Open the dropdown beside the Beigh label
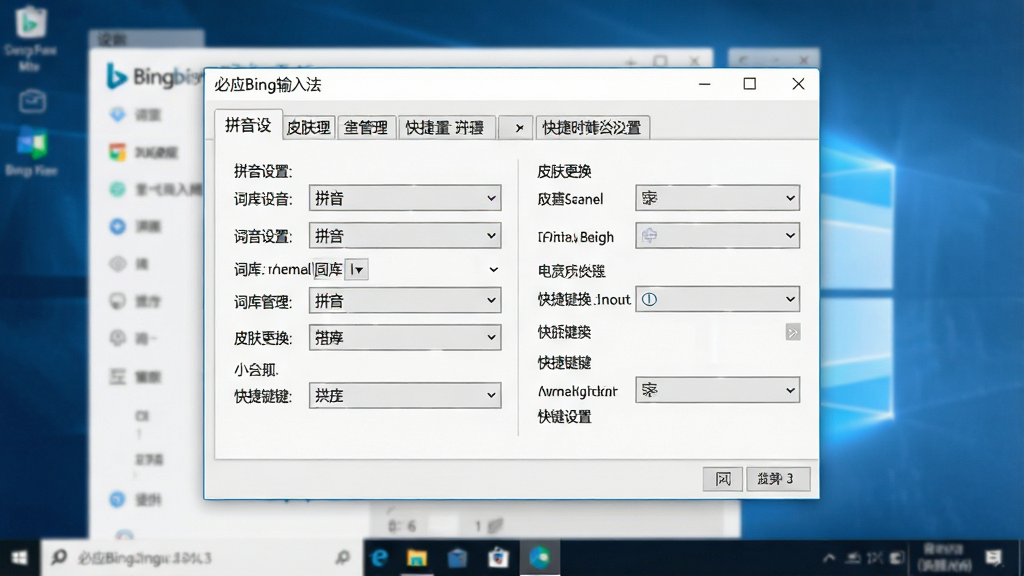The height and width of the screenshot is (576, 1024). (717, 235)
